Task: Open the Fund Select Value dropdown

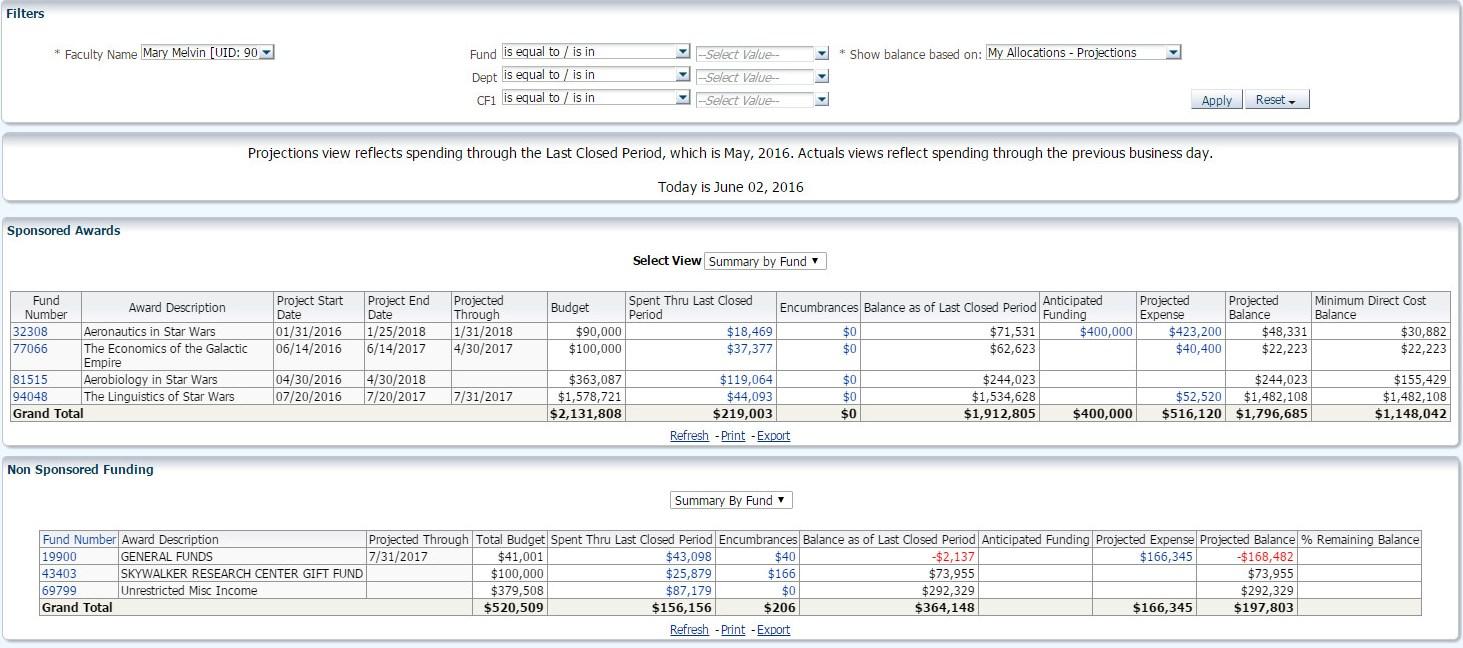Action: [x=762, y=54]
